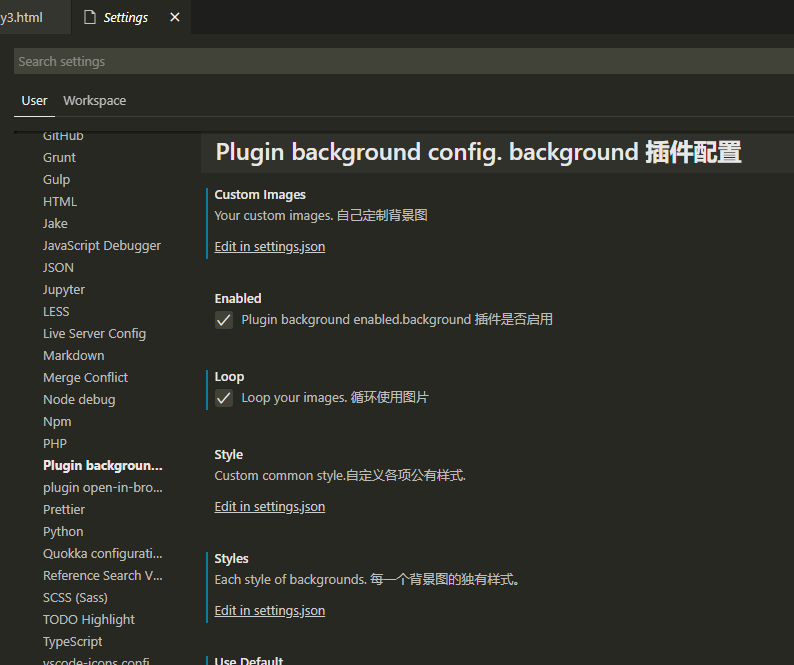Click the Style setting title
The width and height of the screenshot is (794, 665).
coord(228,455)
